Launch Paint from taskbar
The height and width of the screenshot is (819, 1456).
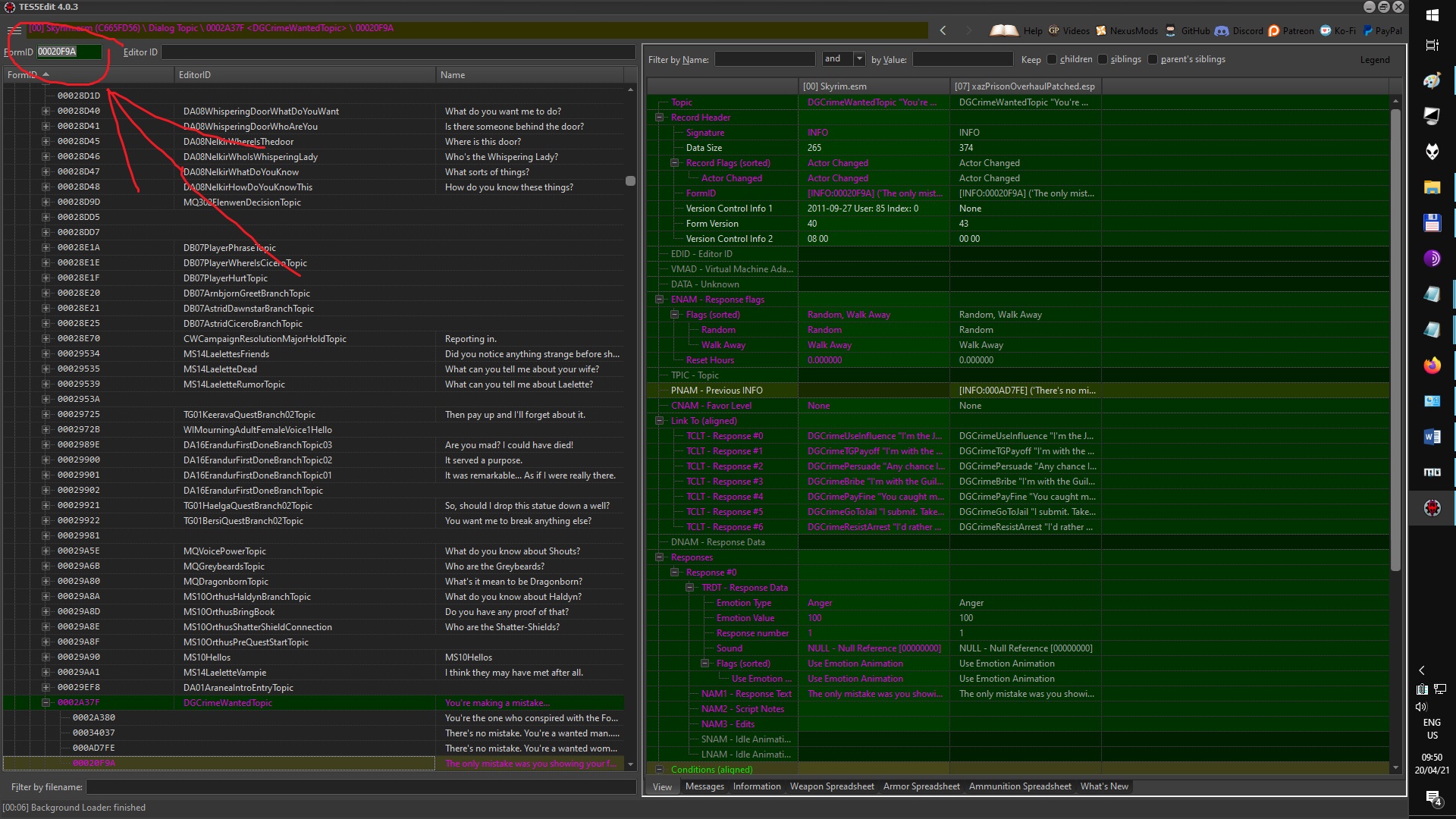pos(1432,80)
